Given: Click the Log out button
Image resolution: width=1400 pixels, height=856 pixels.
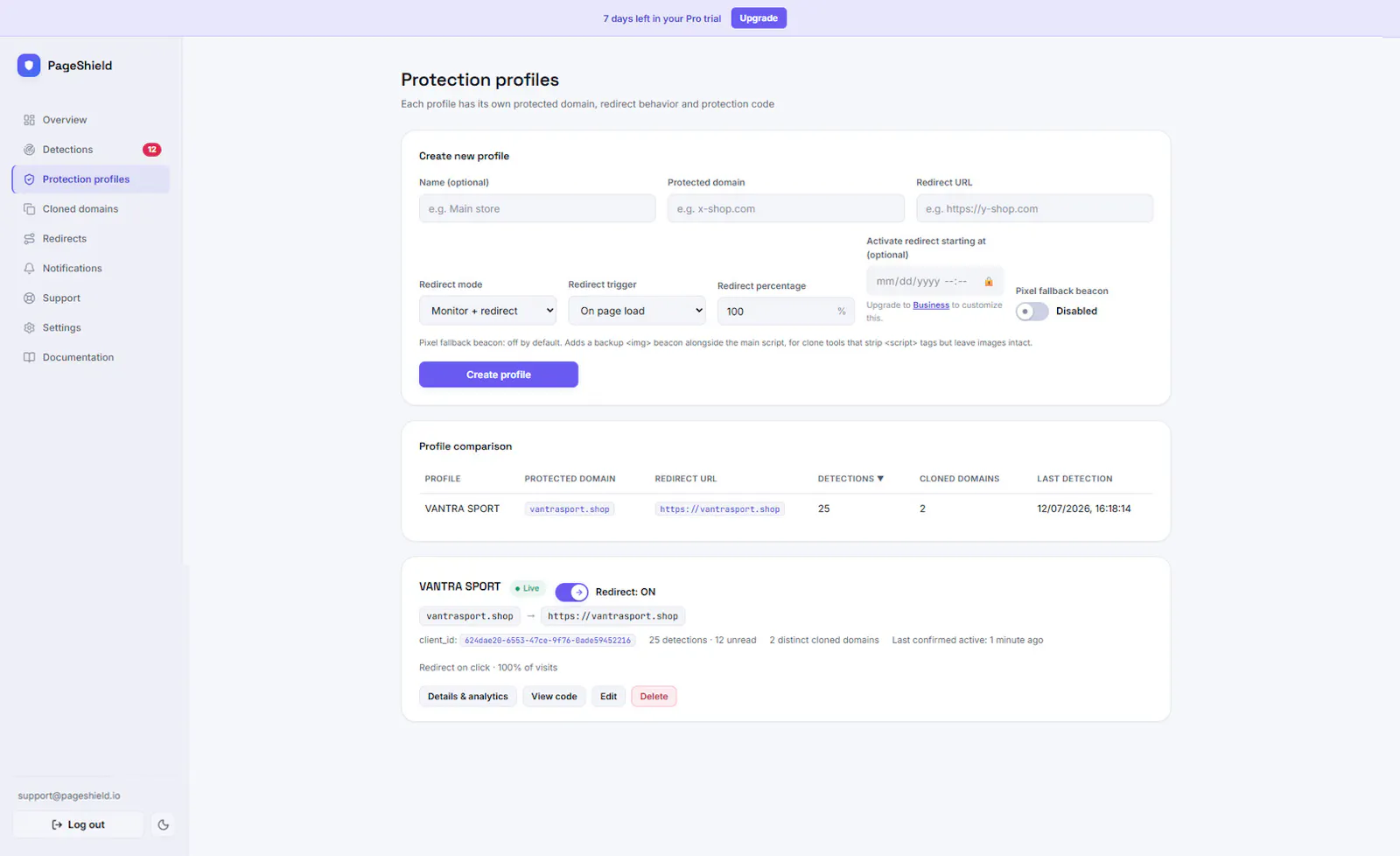Looking at the screenshot, I should 79,824.
